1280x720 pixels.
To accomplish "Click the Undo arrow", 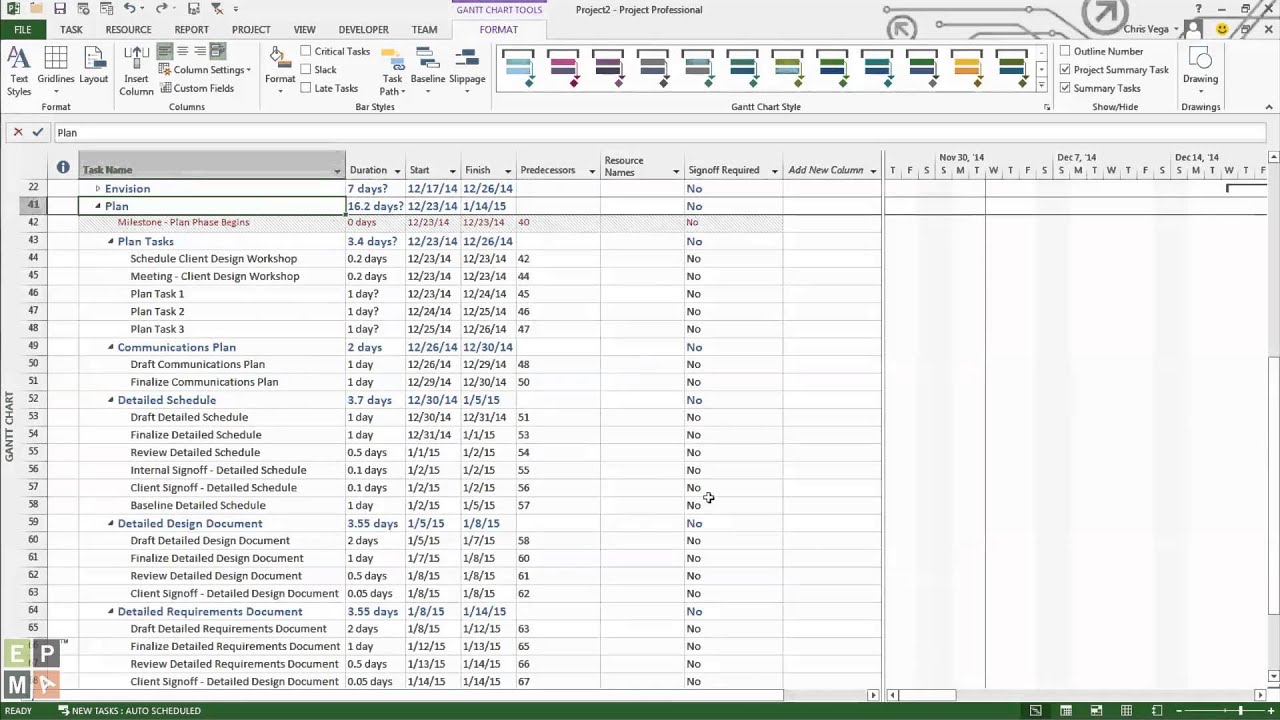I will tap(129, 9).
